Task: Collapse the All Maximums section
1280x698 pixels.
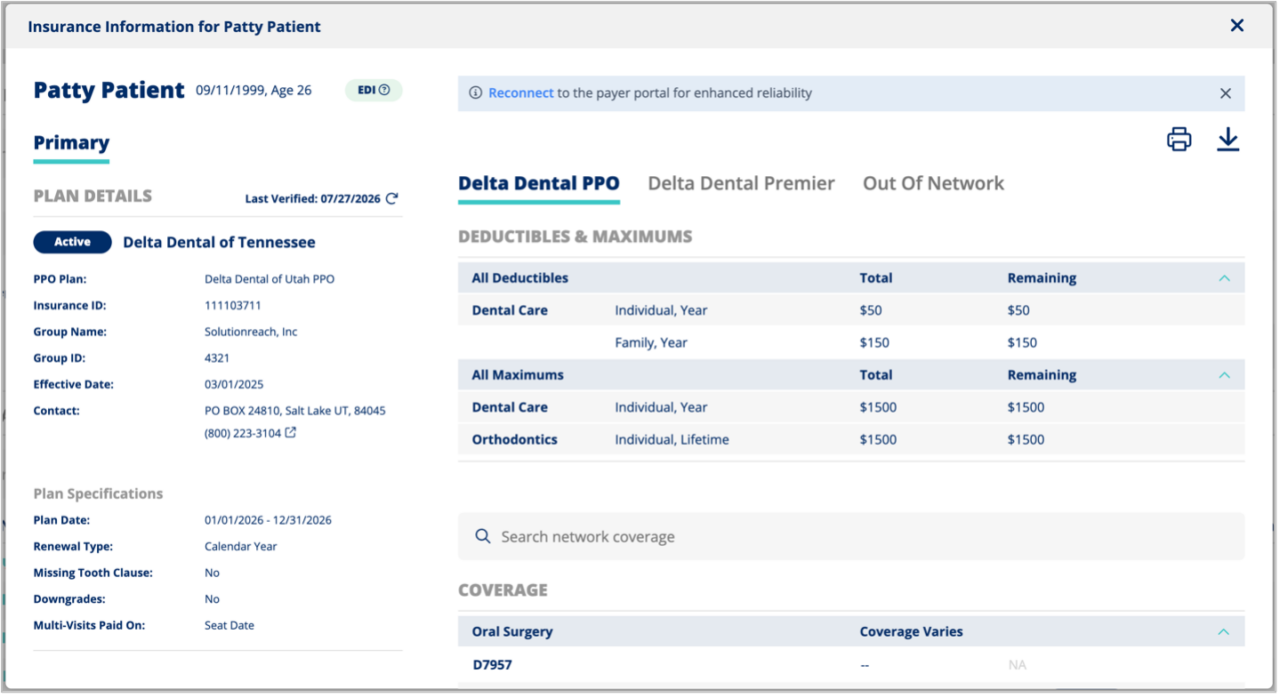Action: tap(1224, 375)
